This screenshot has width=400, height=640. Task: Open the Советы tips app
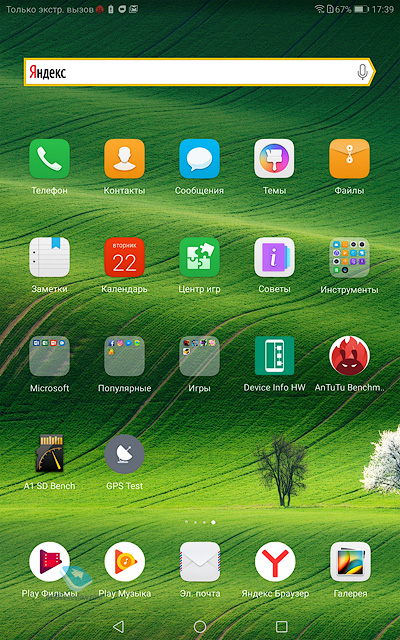tap(274, 258)
